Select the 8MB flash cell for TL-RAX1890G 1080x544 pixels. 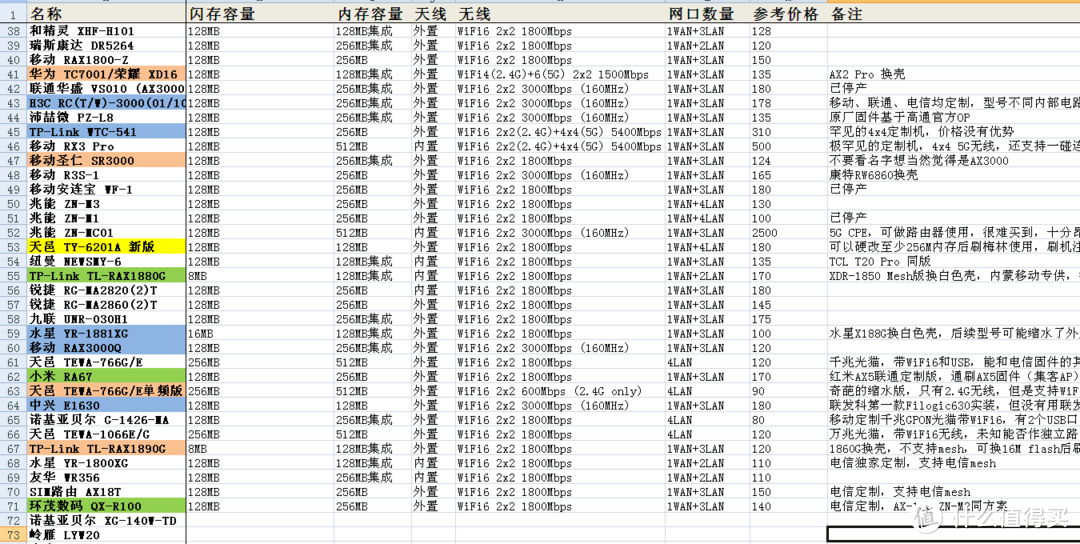(x=260, y=449)
